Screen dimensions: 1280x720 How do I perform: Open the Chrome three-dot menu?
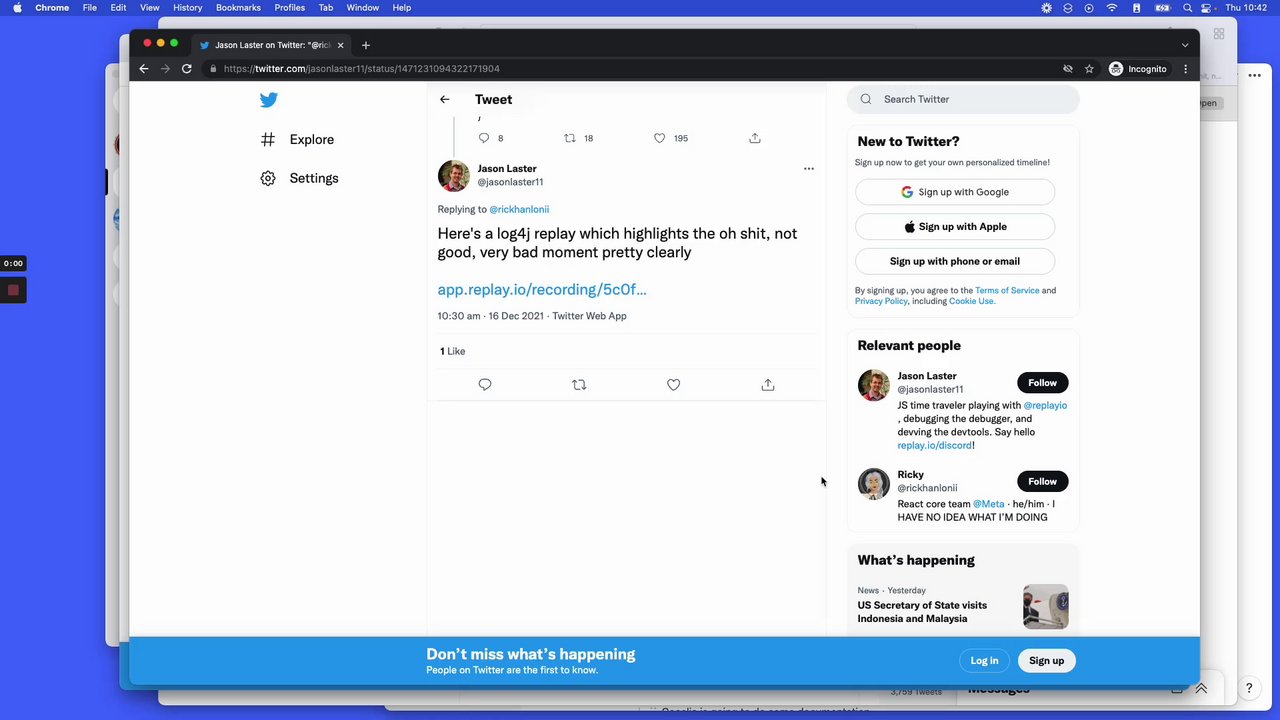click(x=1185, y=69)
